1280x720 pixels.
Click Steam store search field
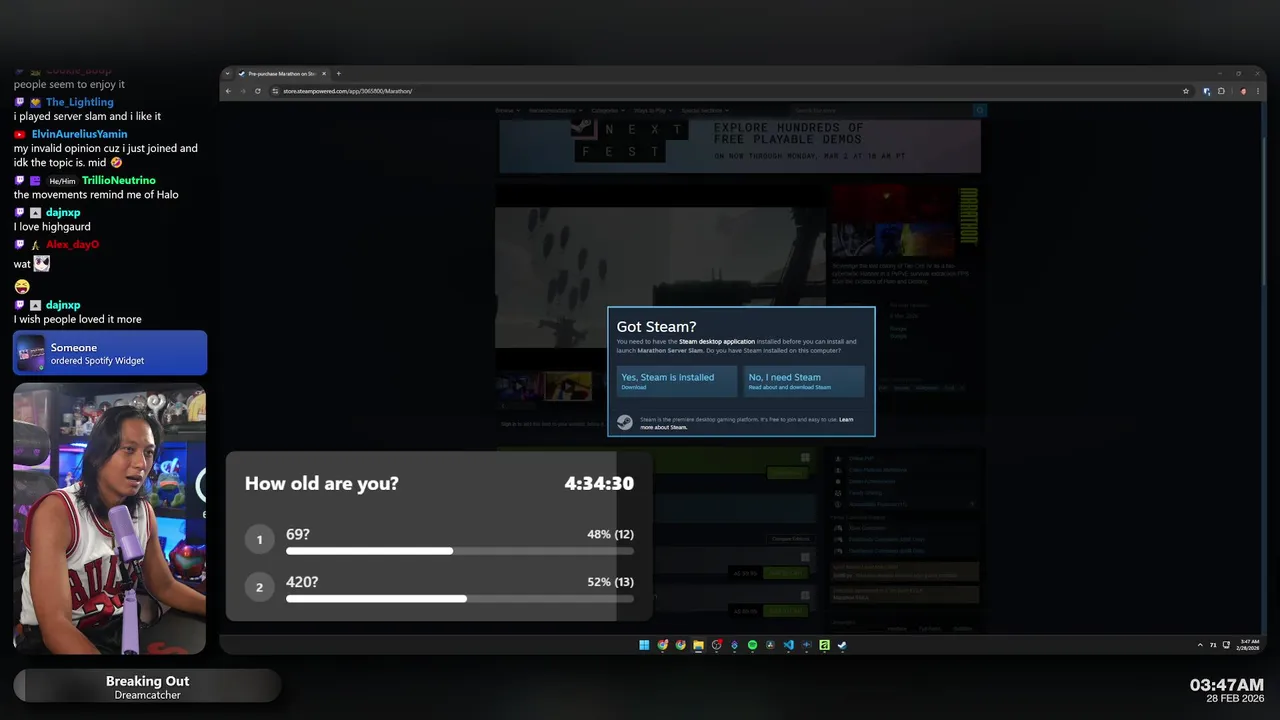click(x=882, y=110)
